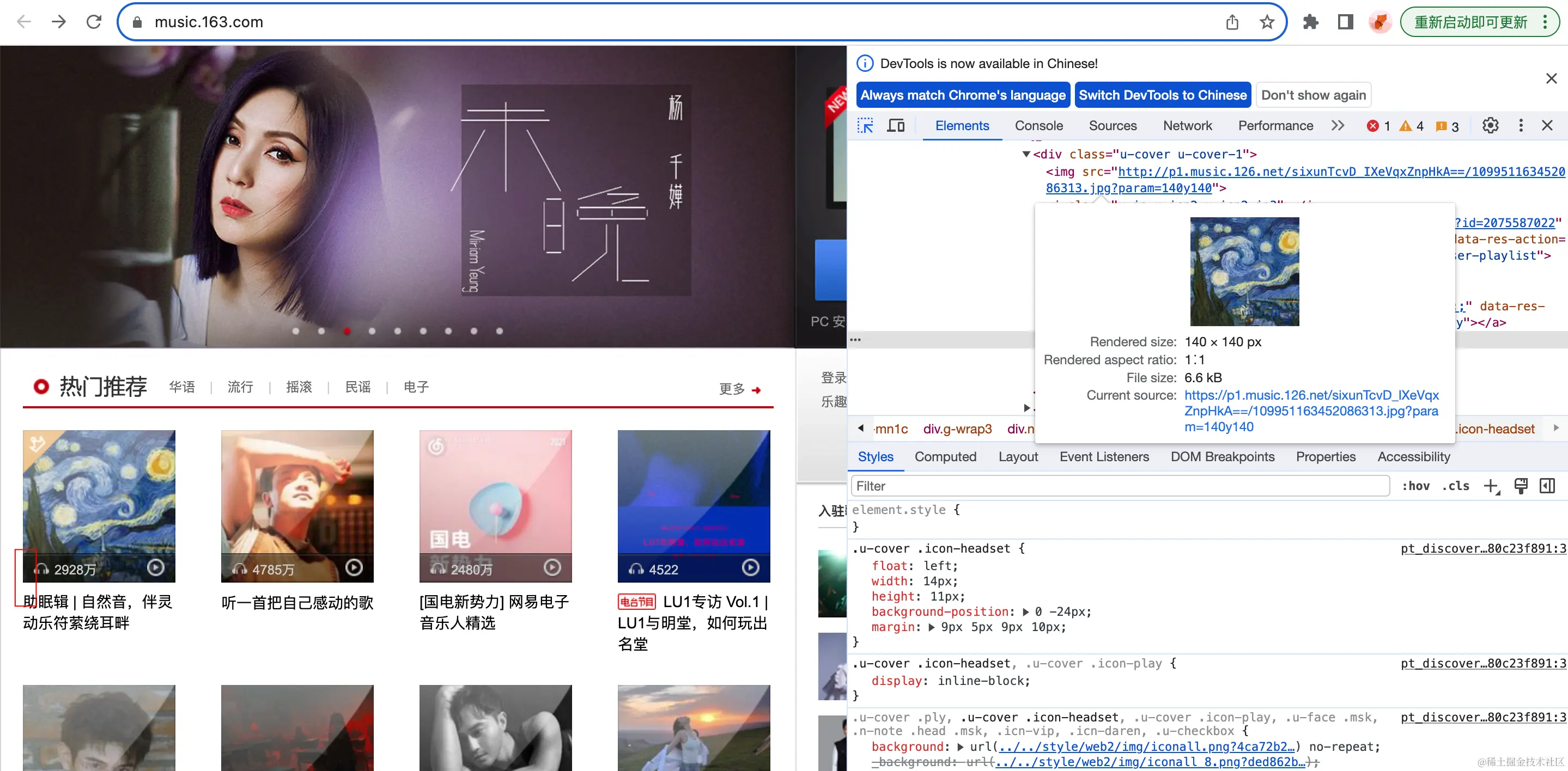Open the Event Listeners tab
The height and width of the screenshot is (771, 1568).
tap(1104, 456)
